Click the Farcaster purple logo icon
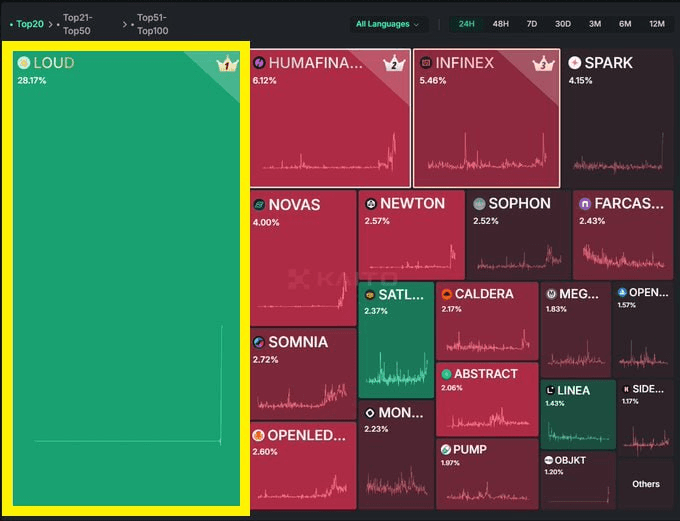680x521 pixels. tap(585, 203)
